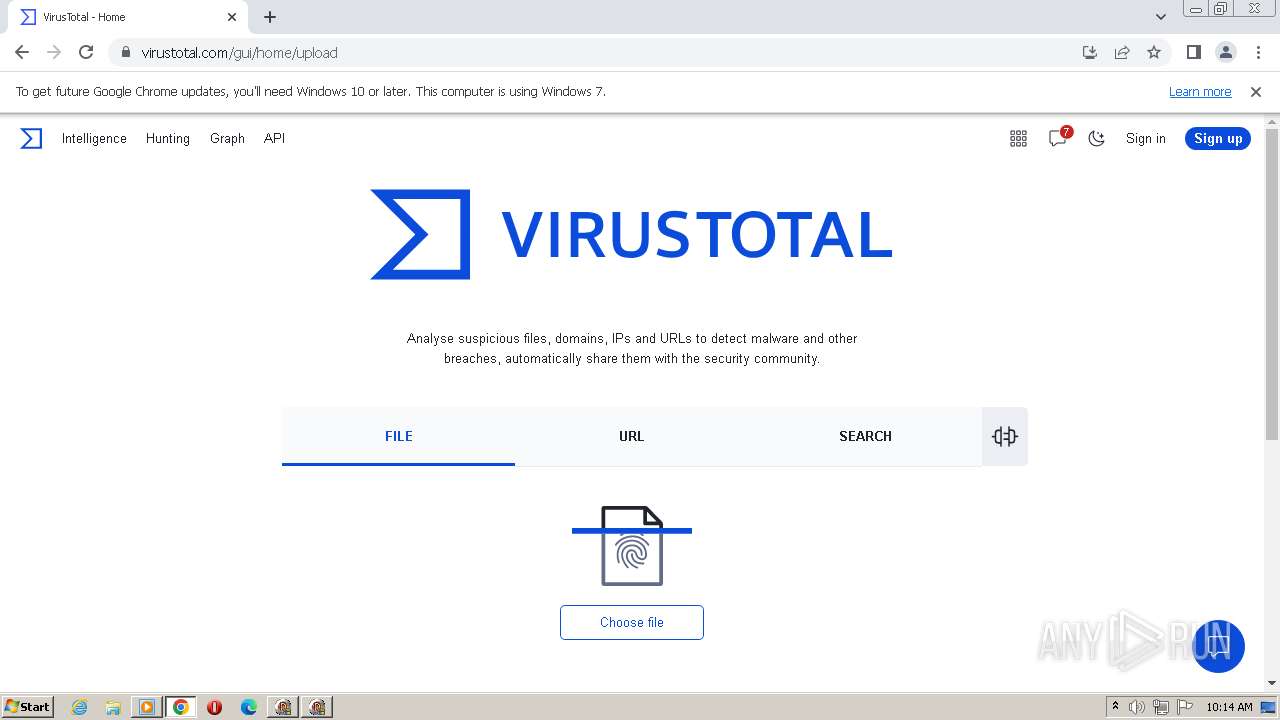Image resolution: width=1280 pixels, height=720 pixels.
Task: Click the file fingerprint upload icon
Action: (x=632, y=545)
